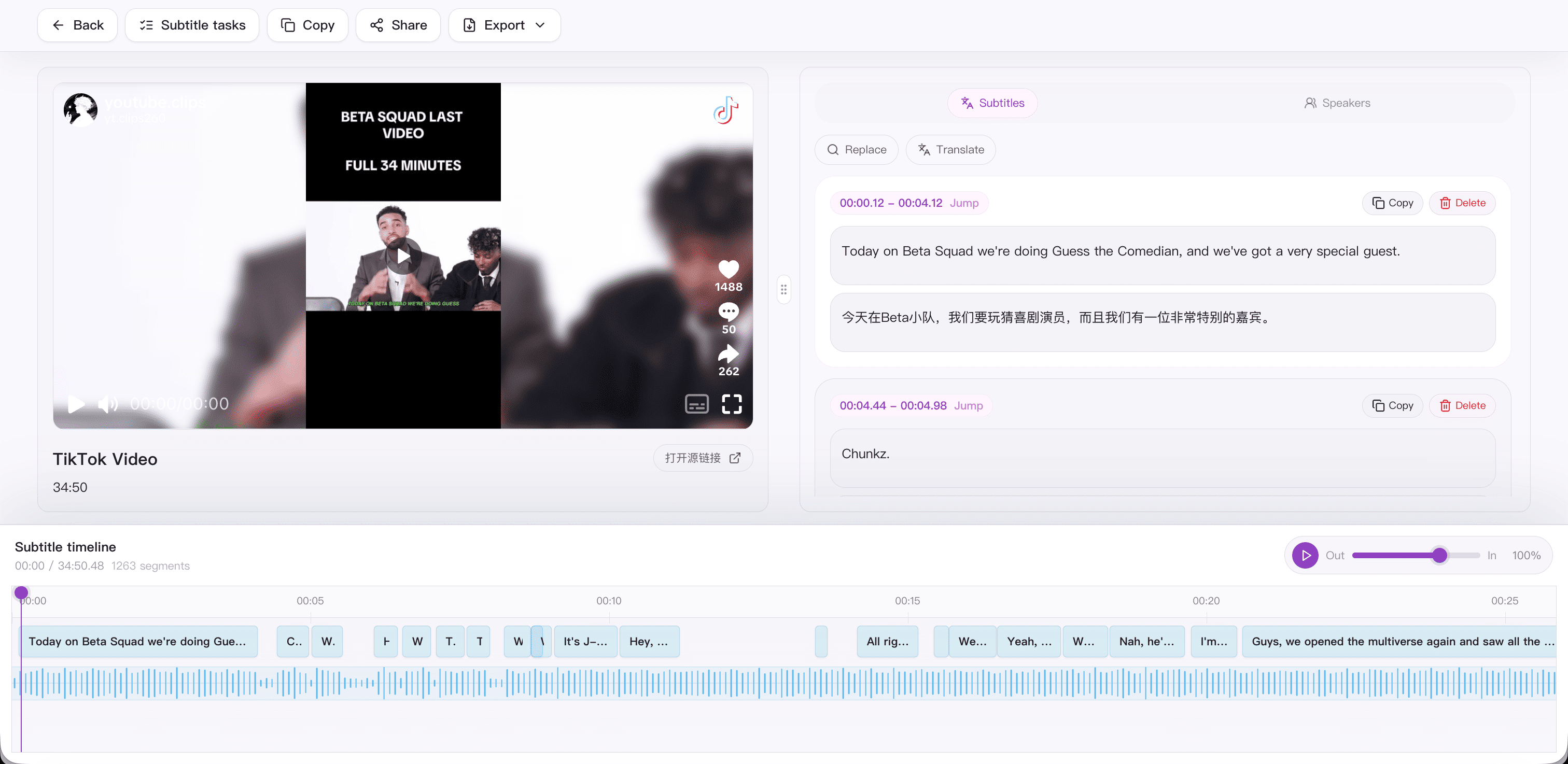This screenshot has height=764, width=1568.
Task: Click the 100% zoom value
Action: click(x=1526, y=555)
